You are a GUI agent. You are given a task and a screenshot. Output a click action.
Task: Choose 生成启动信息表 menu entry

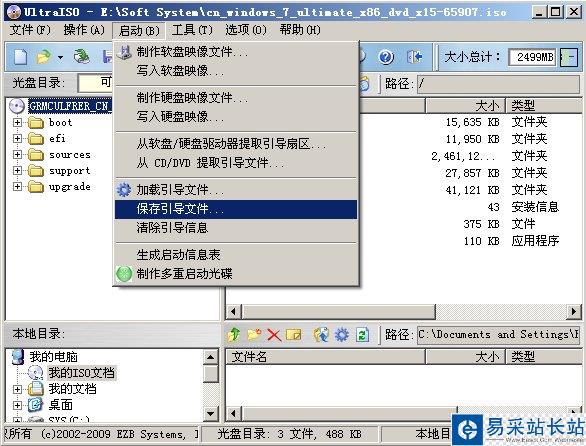(236, 255)
